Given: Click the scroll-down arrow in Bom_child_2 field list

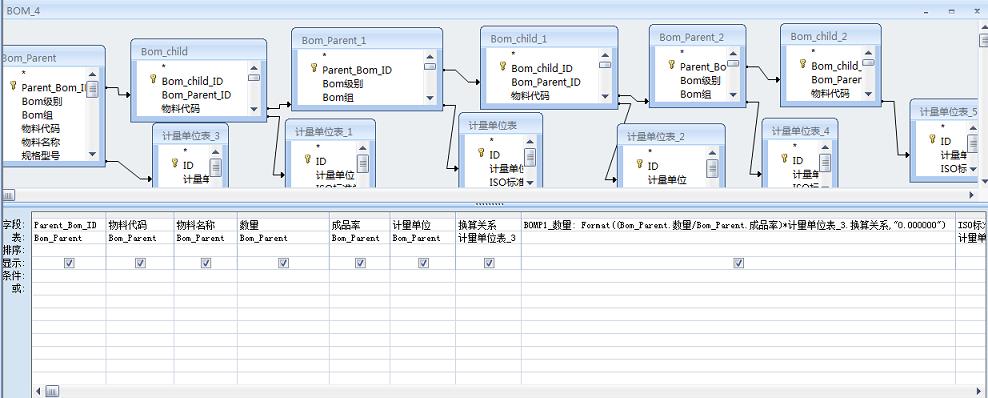Looking at the screenshot, I should click(x=868, y=94).
